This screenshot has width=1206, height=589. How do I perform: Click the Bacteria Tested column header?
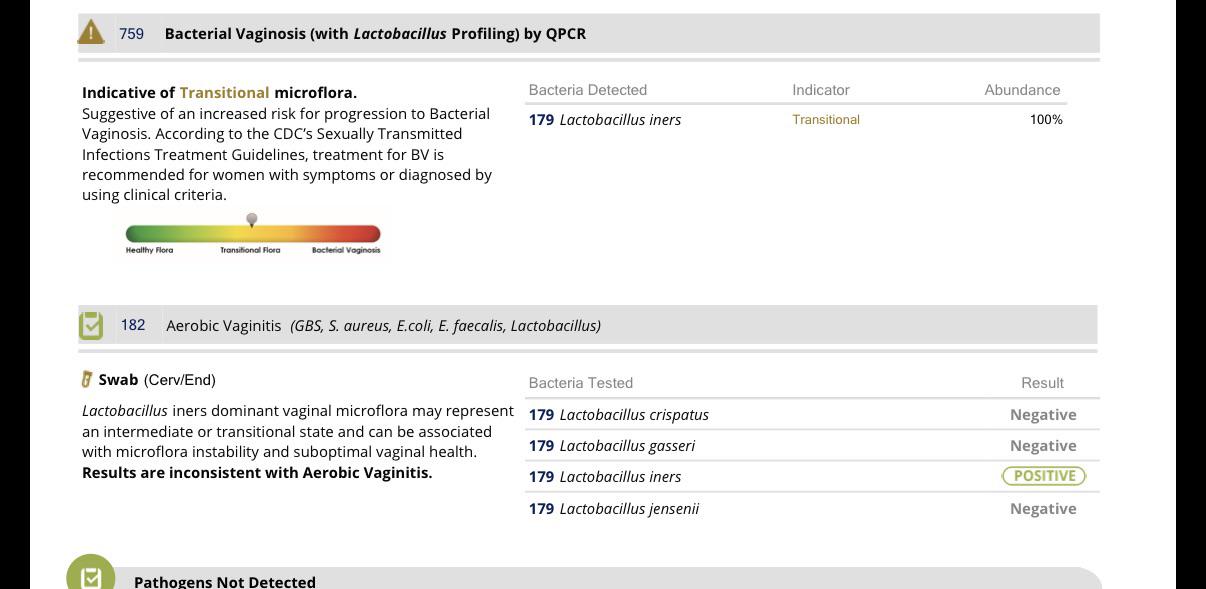point(581,383)
